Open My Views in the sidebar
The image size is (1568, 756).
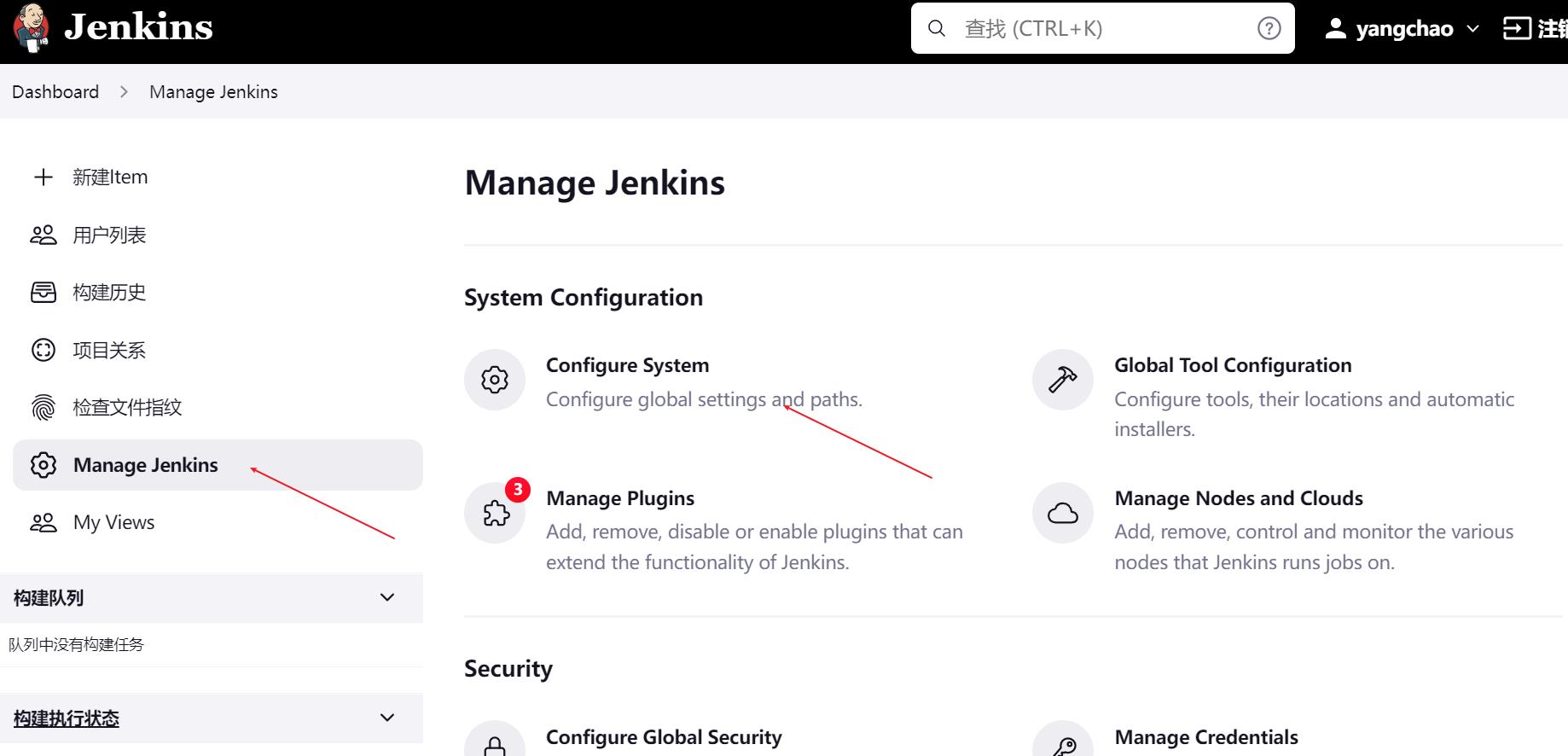click(113, 522)
